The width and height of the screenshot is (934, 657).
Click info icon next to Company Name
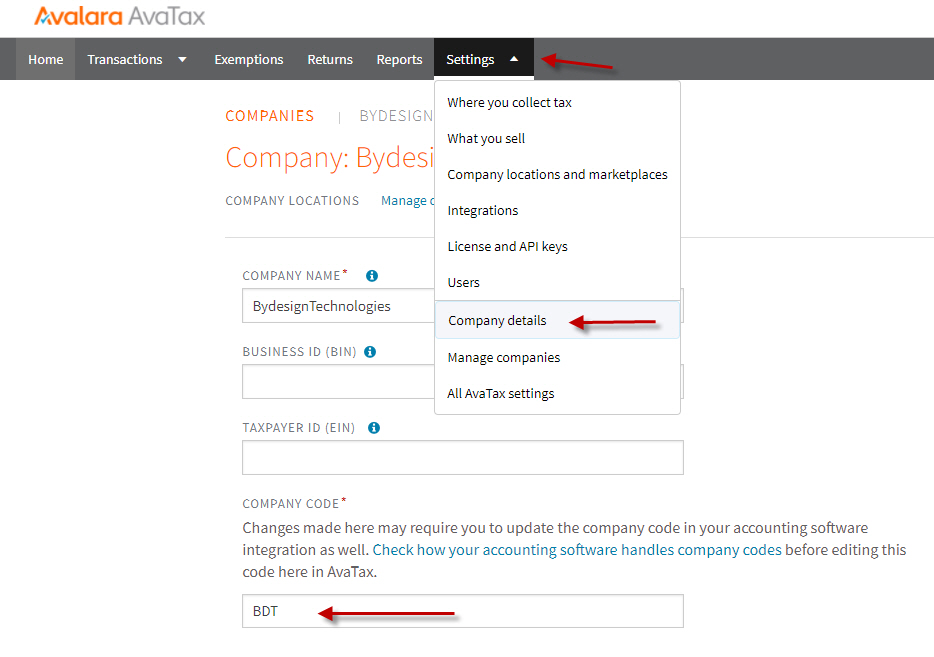click(x=372, y=276)
